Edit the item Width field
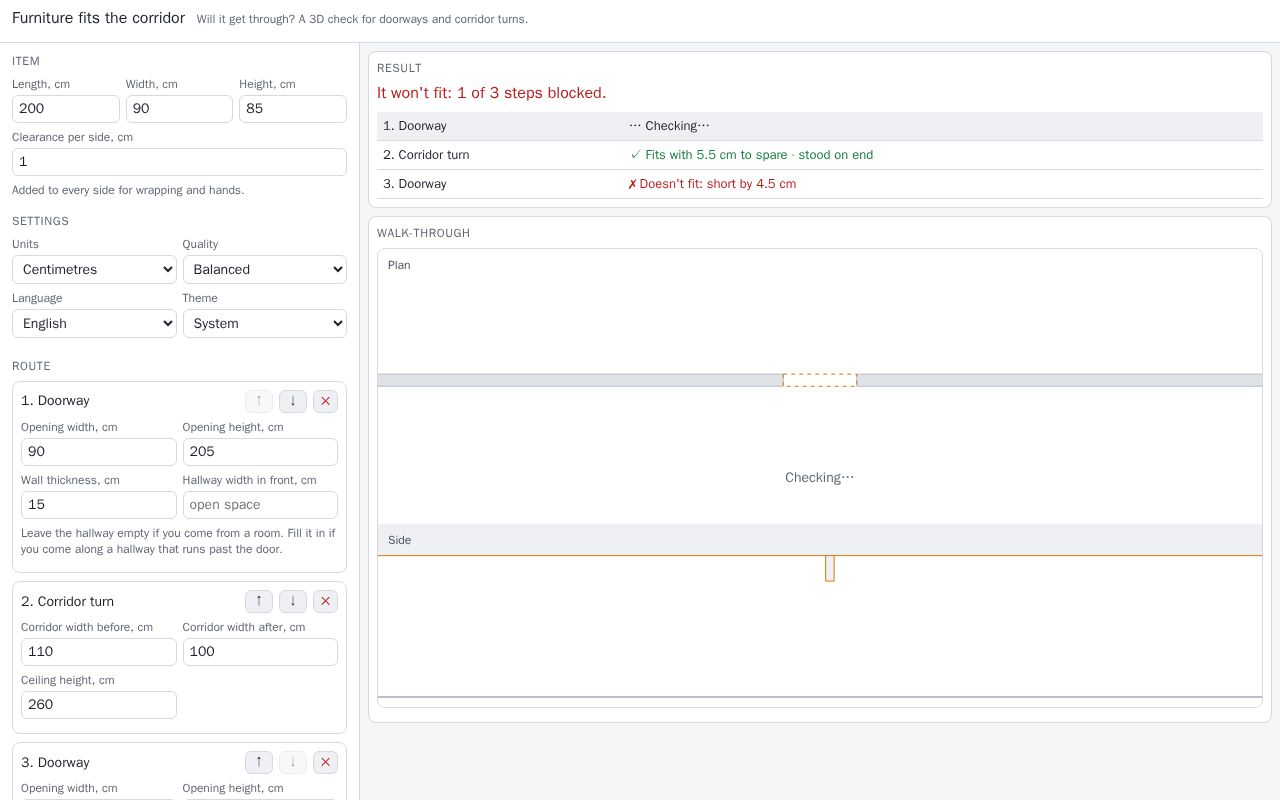Image resolution: width=1280 pixels, height=800 pixels. (179, 109)
